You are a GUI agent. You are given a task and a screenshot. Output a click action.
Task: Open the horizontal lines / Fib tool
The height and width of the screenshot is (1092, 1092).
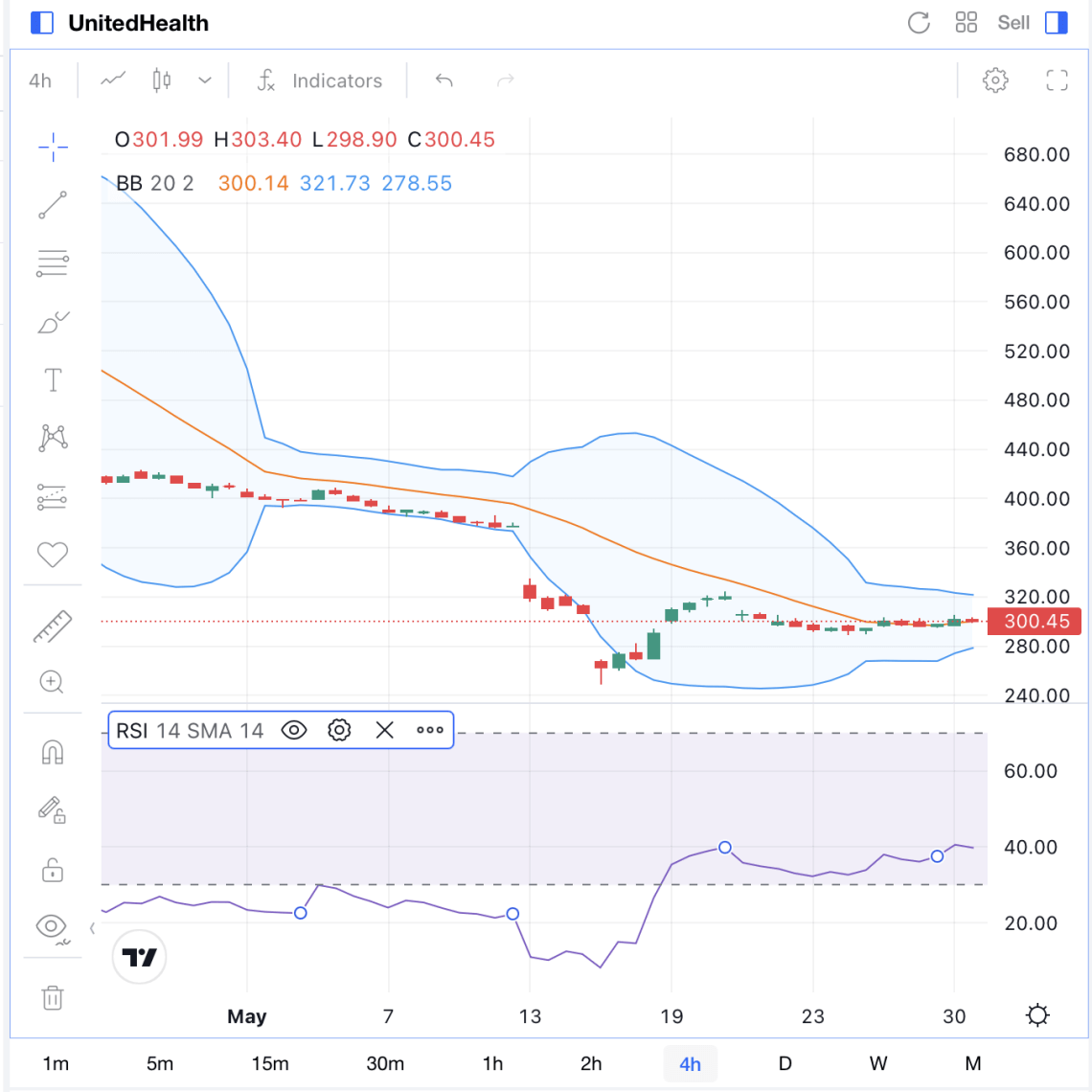(53, 263)
